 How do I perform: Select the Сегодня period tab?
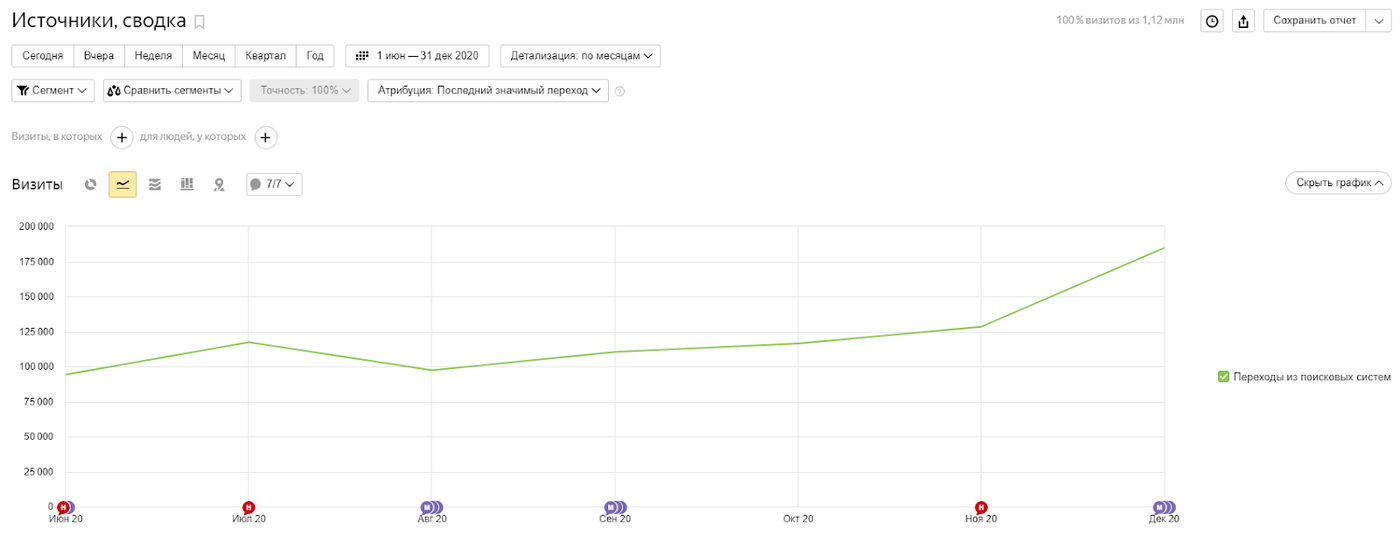(43, 56)
